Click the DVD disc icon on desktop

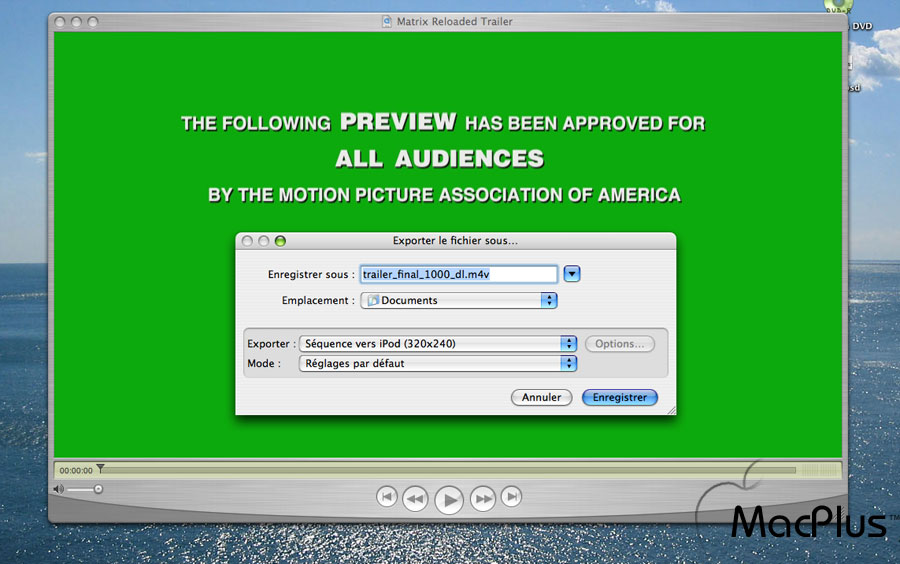pos(839,6)
